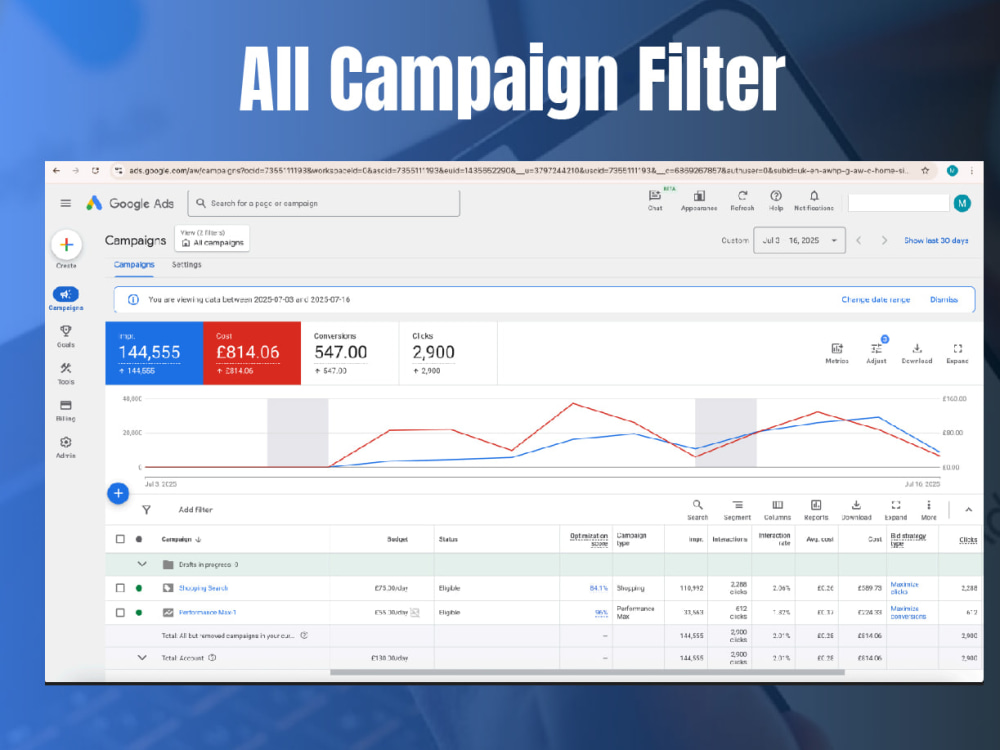The width and height of the screenshot is (1000, 750).
Task: Tick the Shopping Search row checkbox
Action: (120, 588)
